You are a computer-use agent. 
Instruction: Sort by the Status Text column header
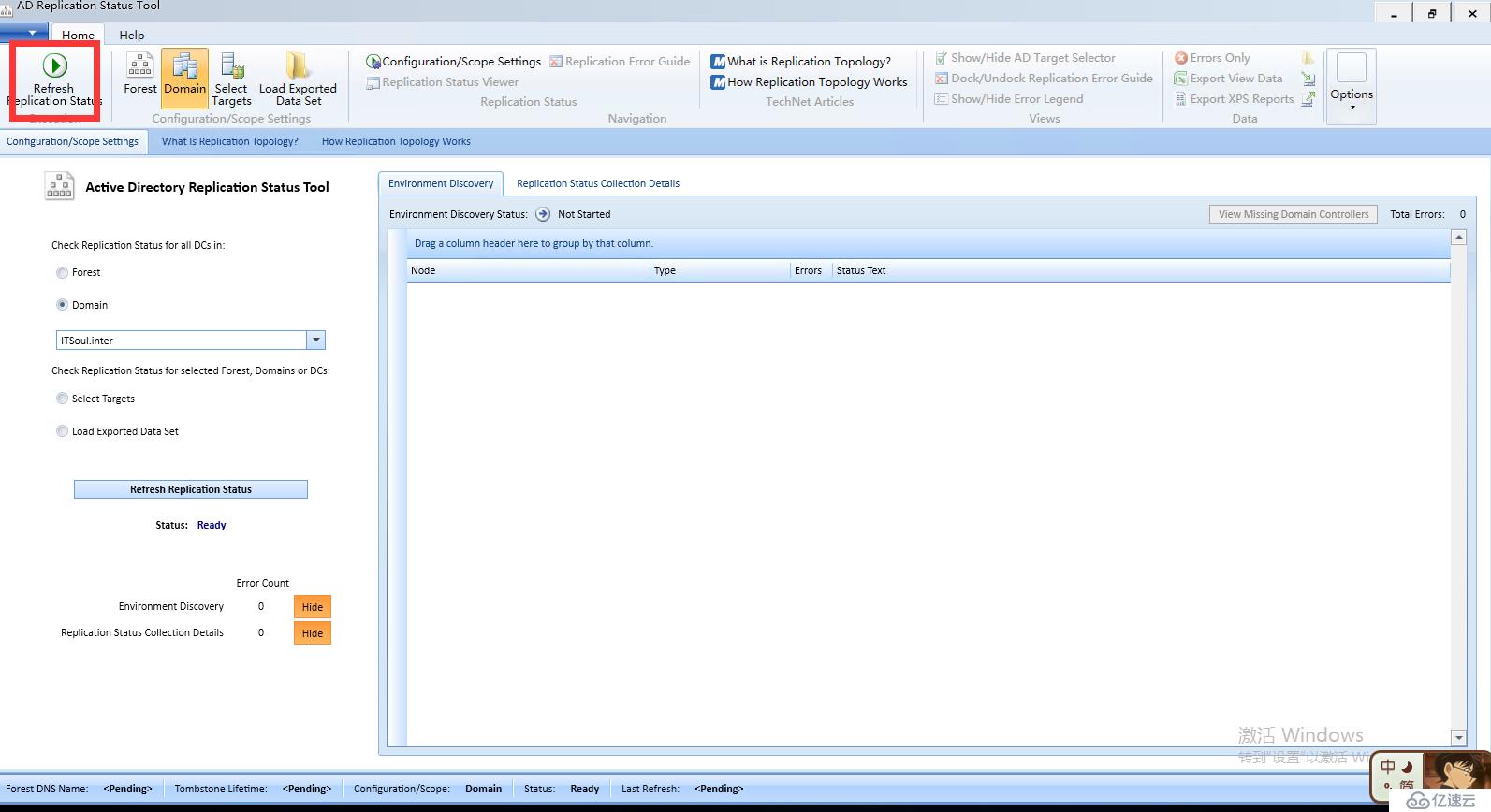coord(1141,270)
